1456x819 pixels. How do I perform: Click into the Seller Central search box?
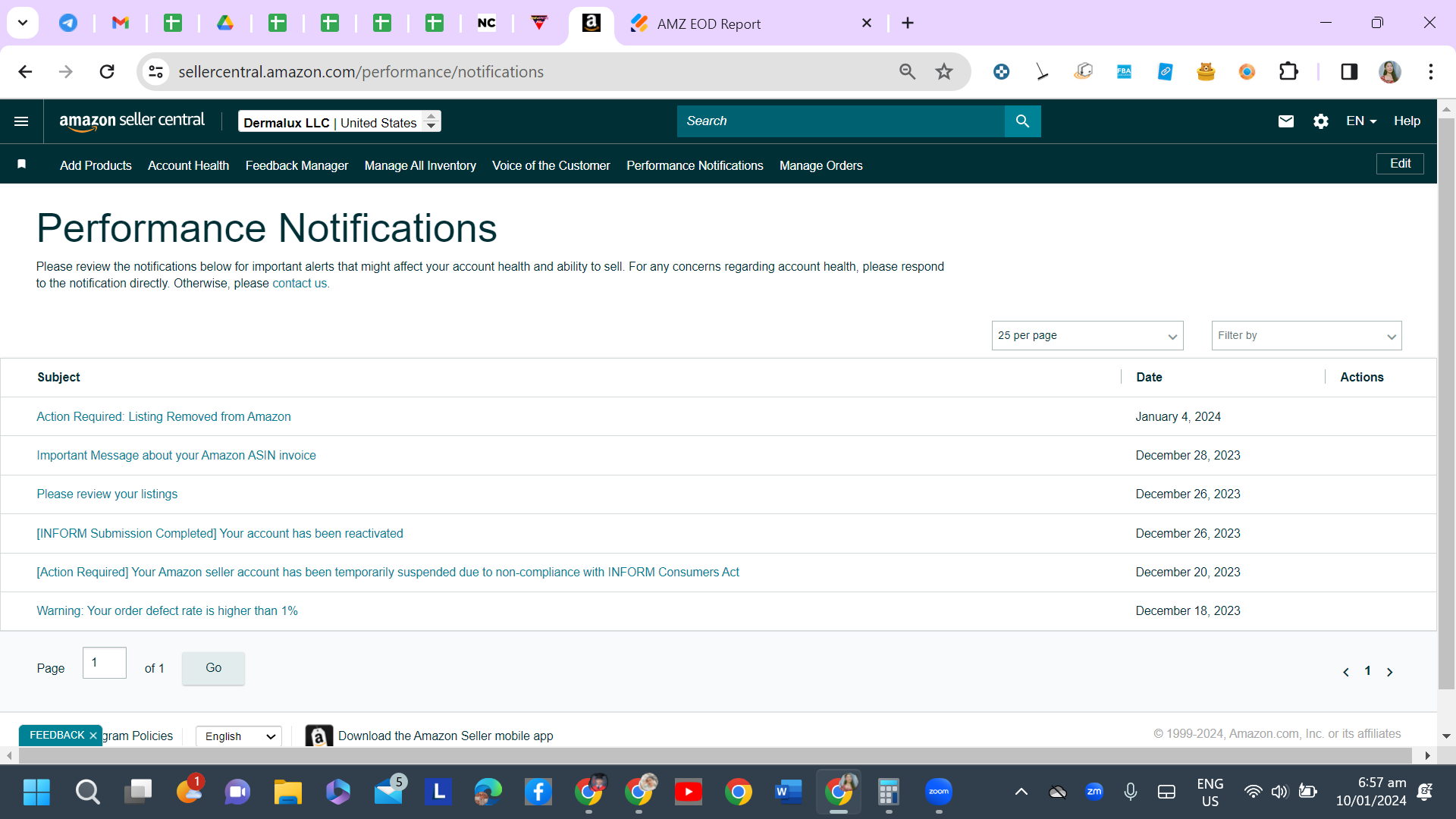point(840,121)
